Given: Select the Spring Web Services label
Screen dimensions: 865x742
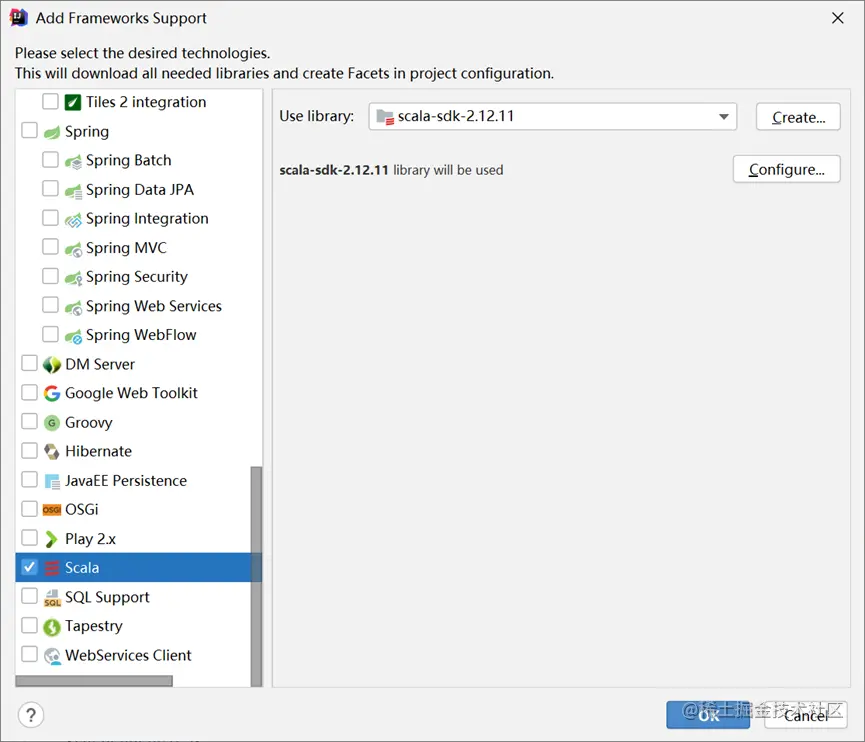Looking at the screenshot, I should pyautogui.click(x=153, y=306).
